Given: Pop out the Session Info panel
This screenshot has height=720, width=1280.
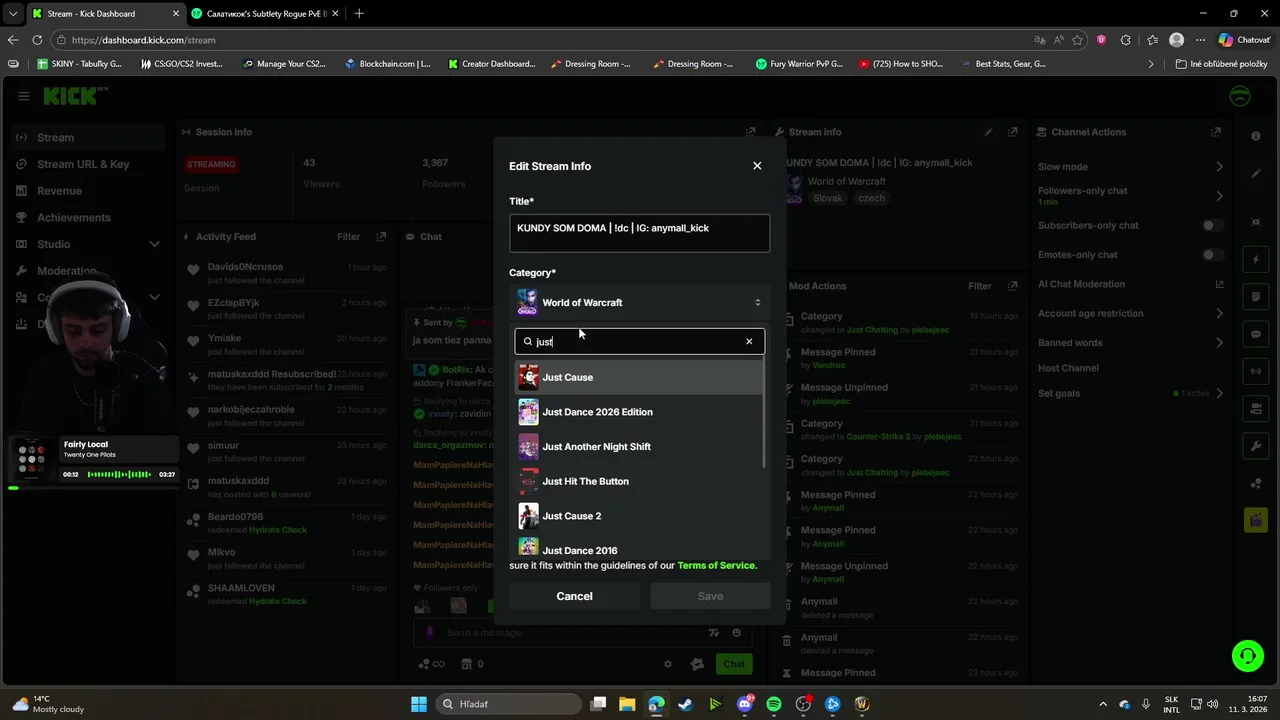Looking at the screenshot, I should click(x=750, y=132).
